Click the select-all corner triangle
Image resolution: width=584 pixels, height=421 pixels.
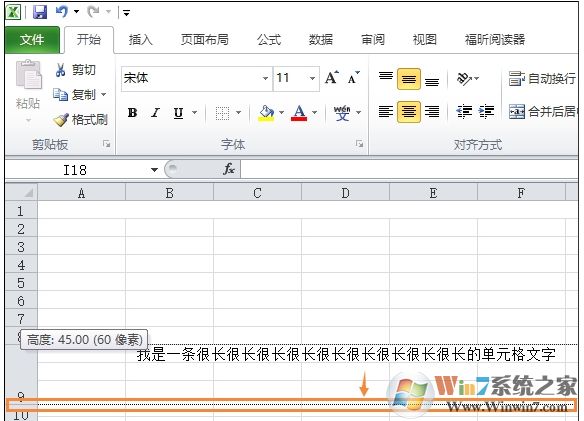tap(29, 193)
